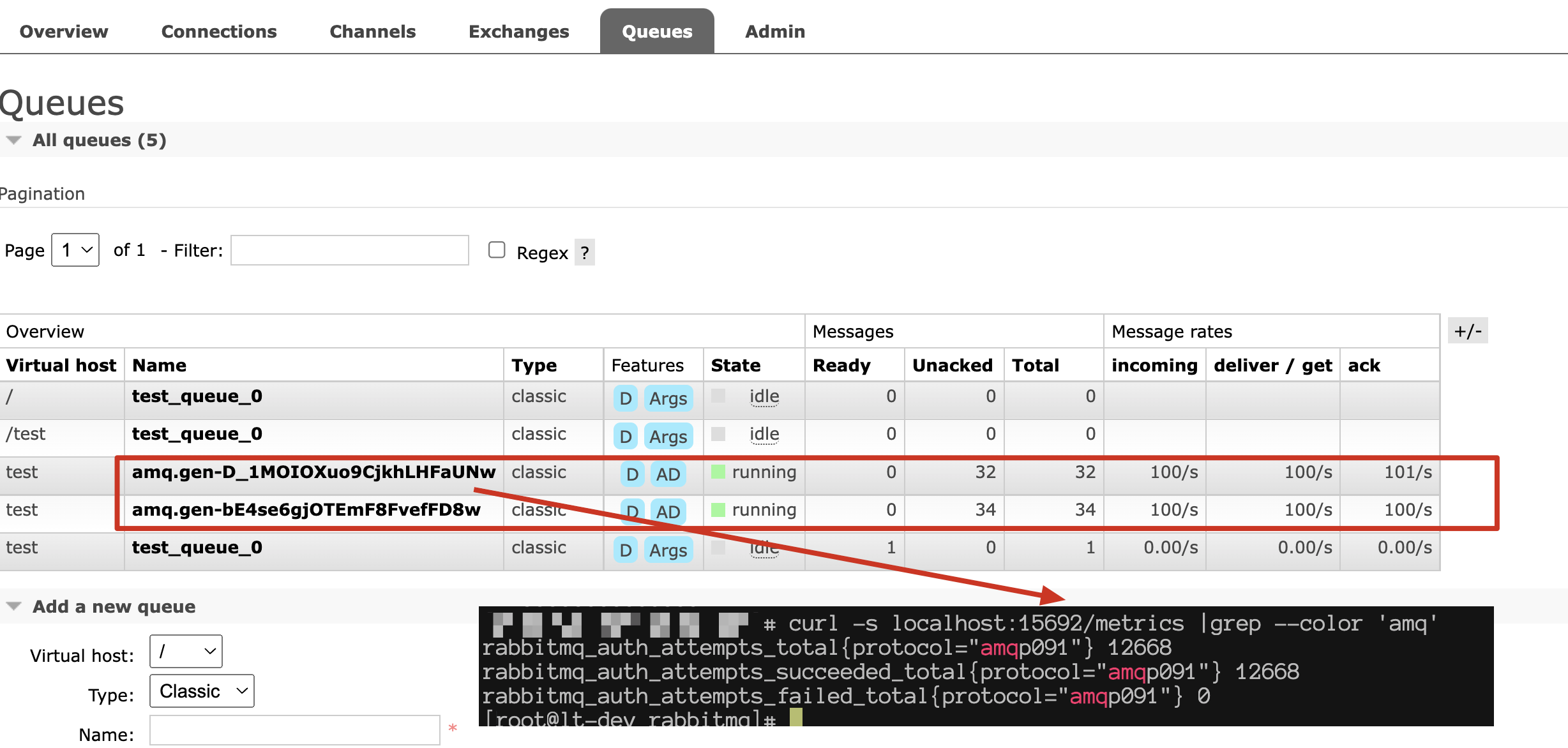Image resolution: width=1568 pixels, height=748 pixels.
Task: Sort by Virtual host column
Action: (61, 365)
